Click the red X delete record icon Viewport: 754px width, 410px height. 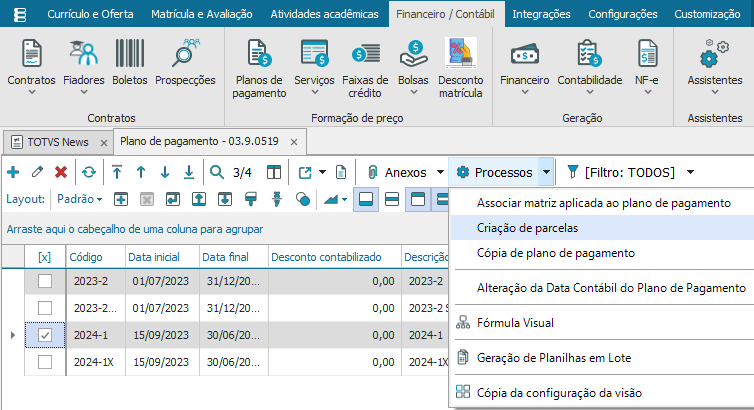pos(61,172)
